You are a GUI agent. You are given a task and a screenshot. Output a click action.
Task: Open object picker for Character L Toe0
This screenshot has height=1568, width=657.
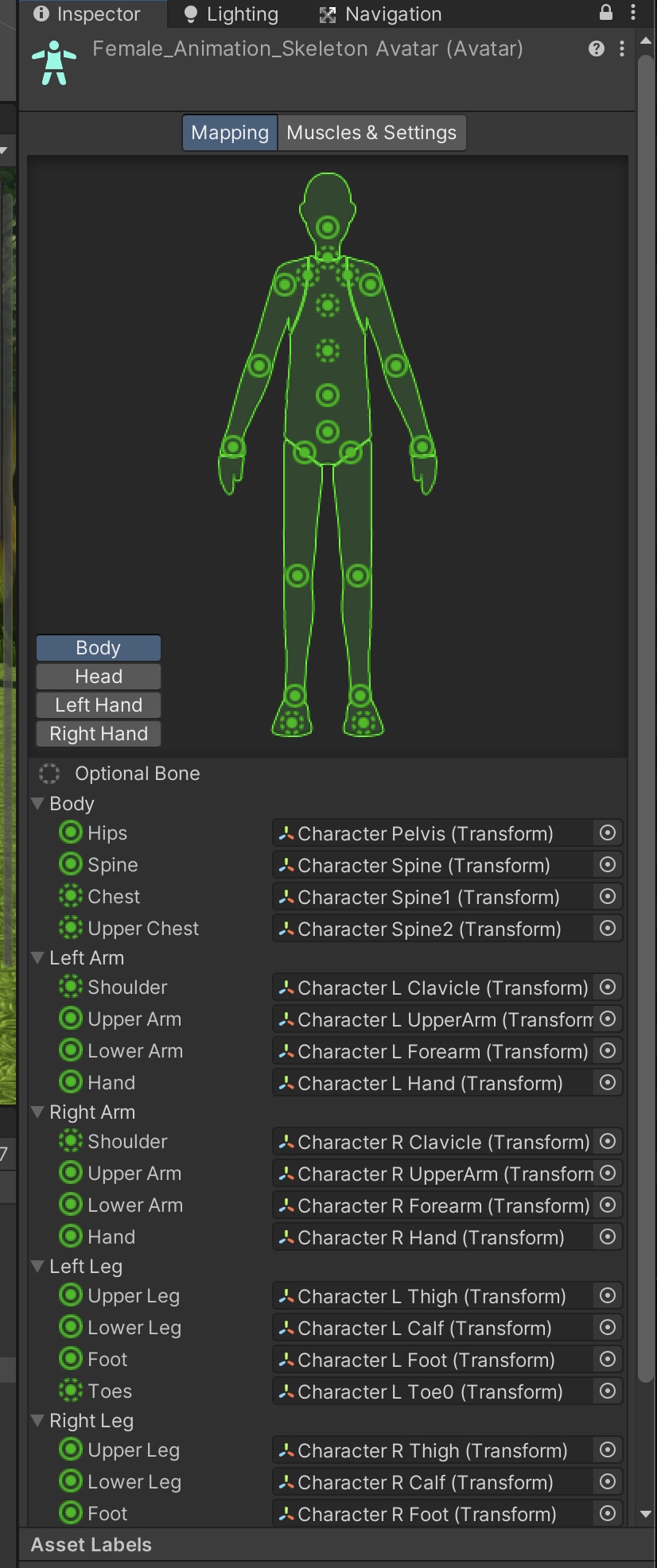click(608, 1391)
